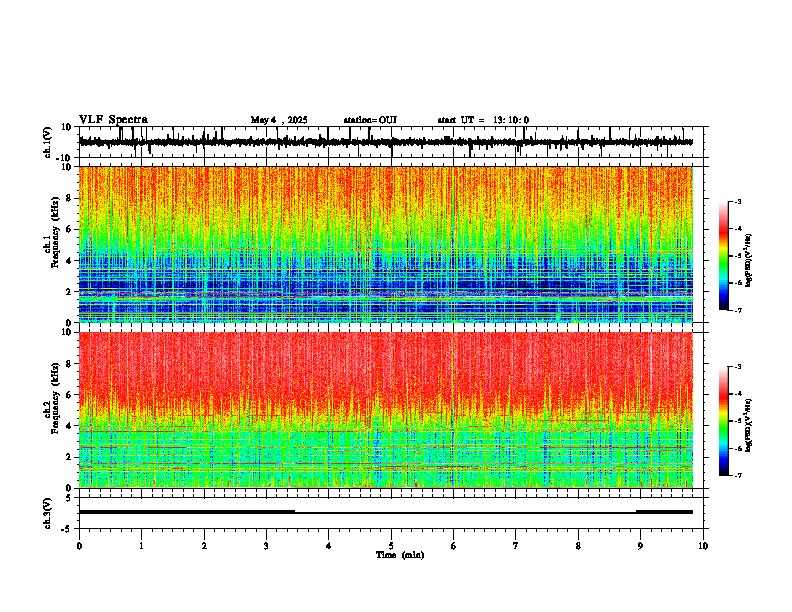Click the time axis tick label "1"
792x612 pixels.
[141, 546]
